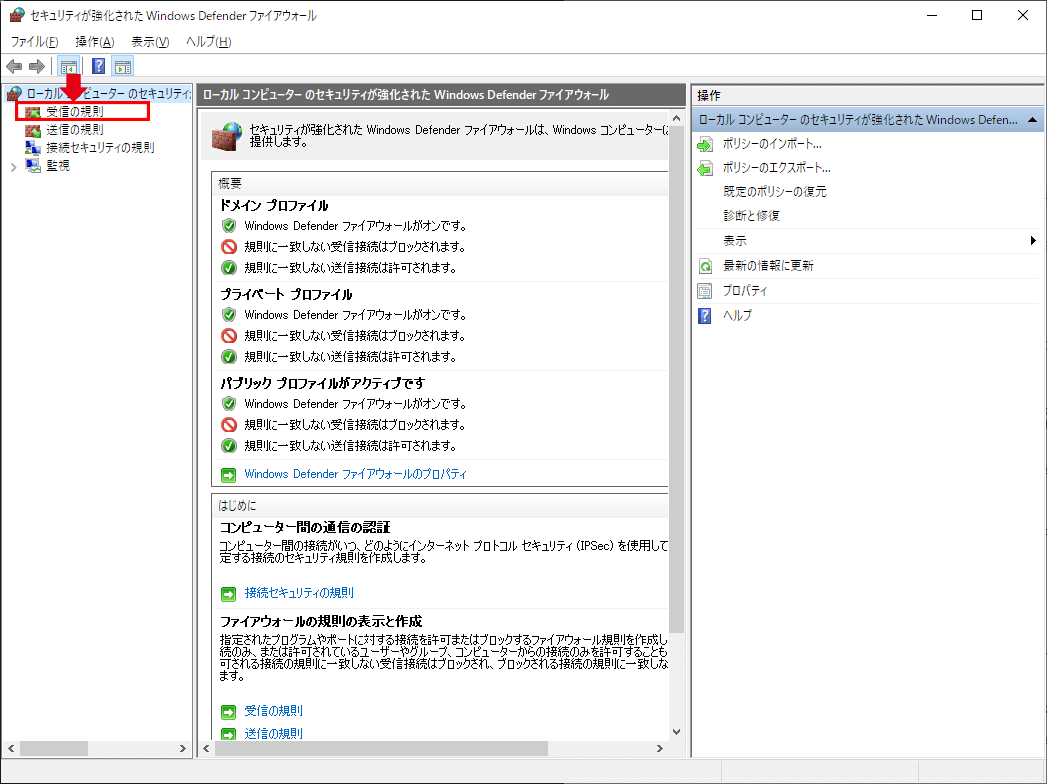The height and width of the screenshot is (784, 1047).
Task: Open the 表示 submenu arrow in actions pane
Action: pyautogui.click(x=1033, y=240)
